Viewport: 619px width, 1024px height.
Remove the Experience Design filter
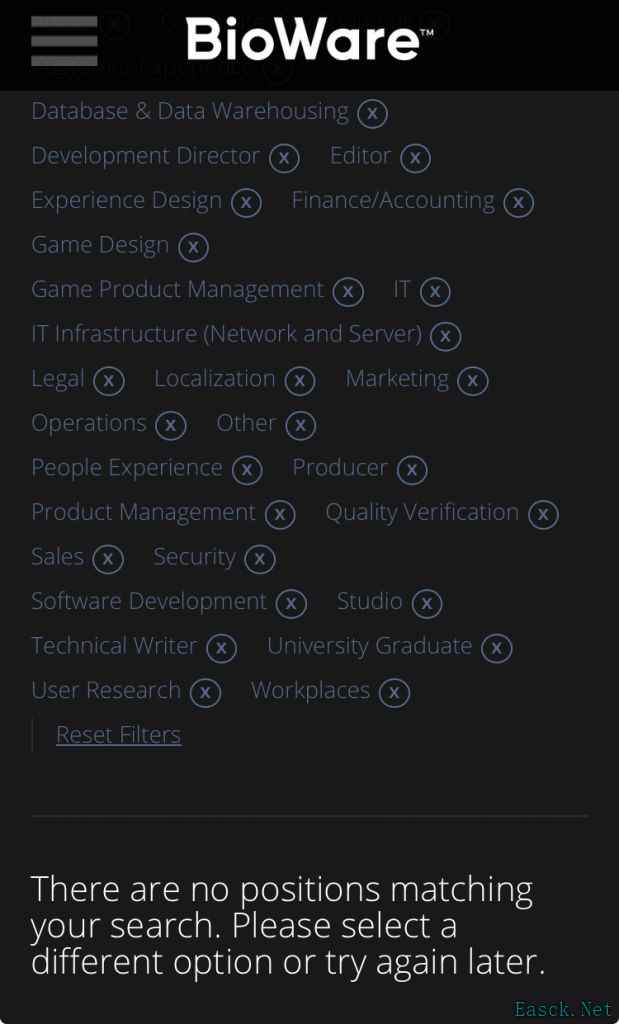246,203
